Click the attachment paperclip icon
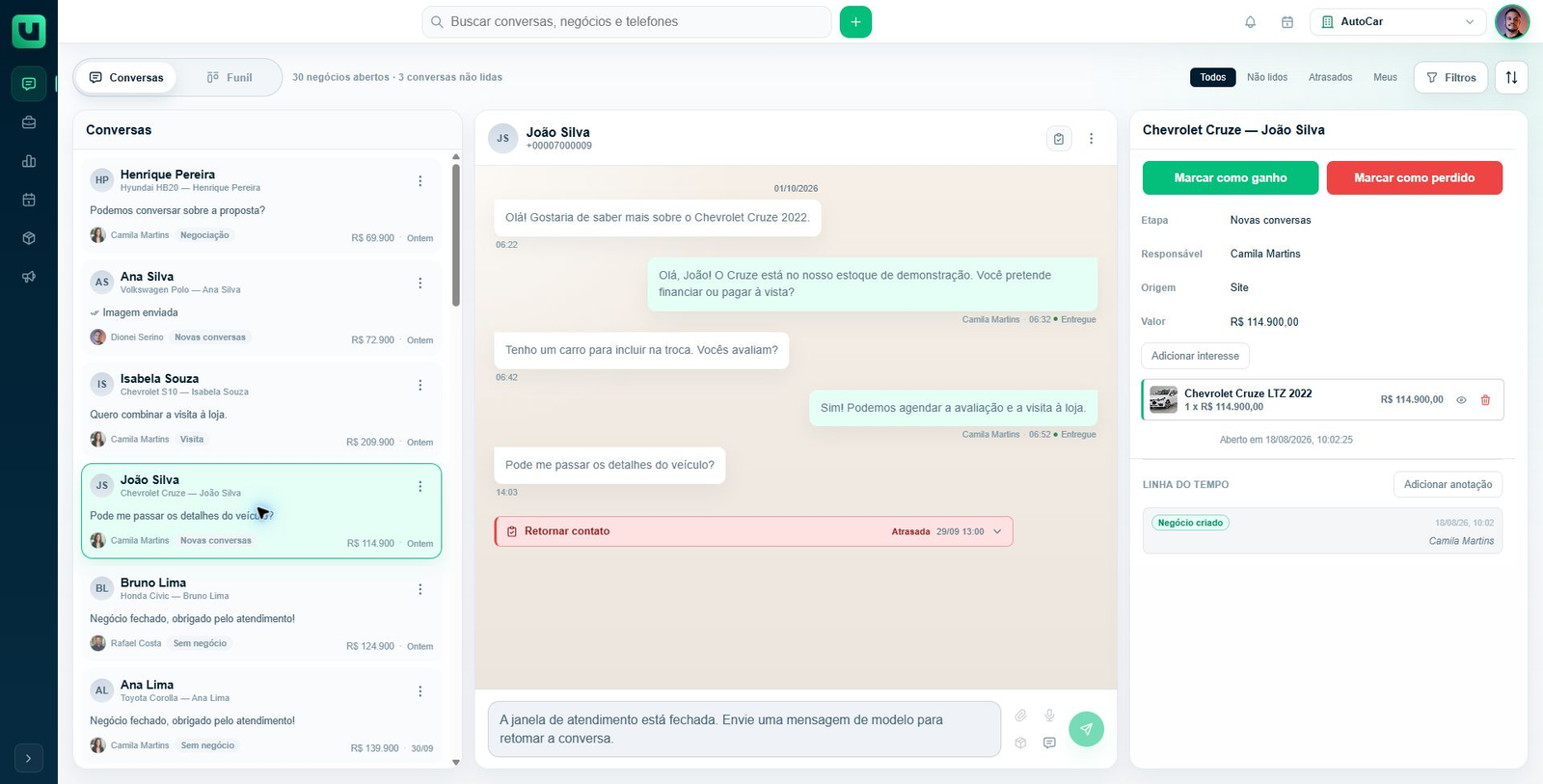This screenshot has width=1543, height=784. point(1020,716)
